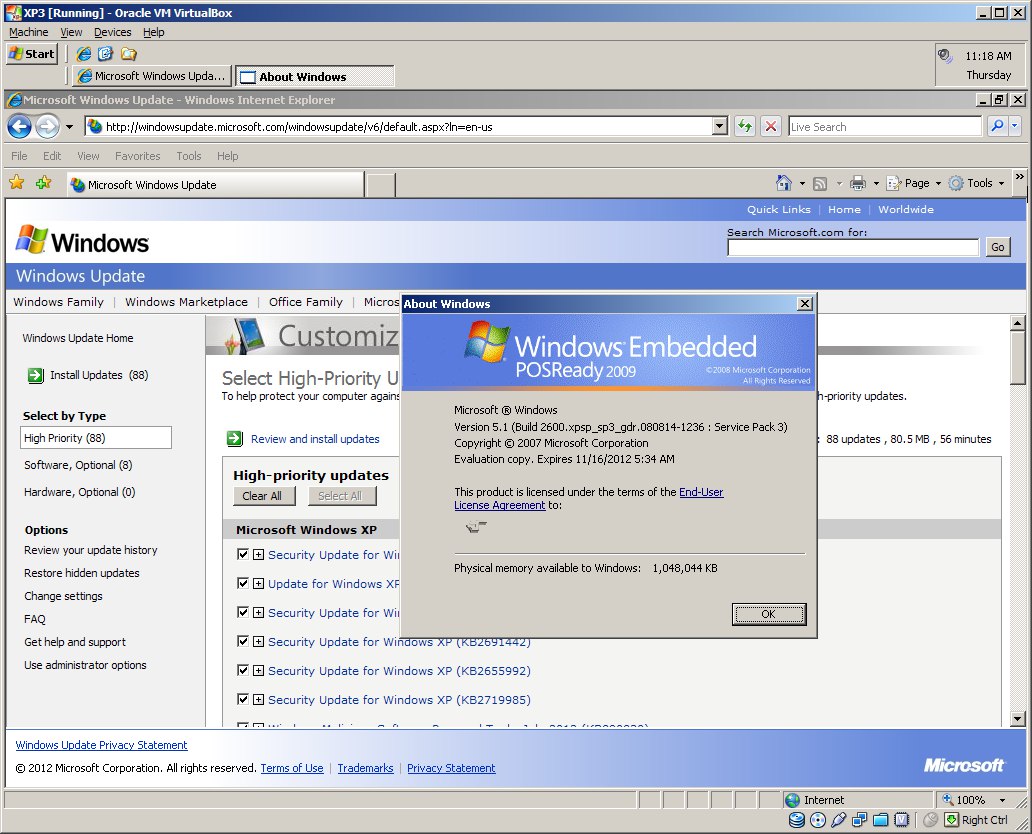Open the Quick Launch folder icon
Screen dimensions: 1032x834
128,54
